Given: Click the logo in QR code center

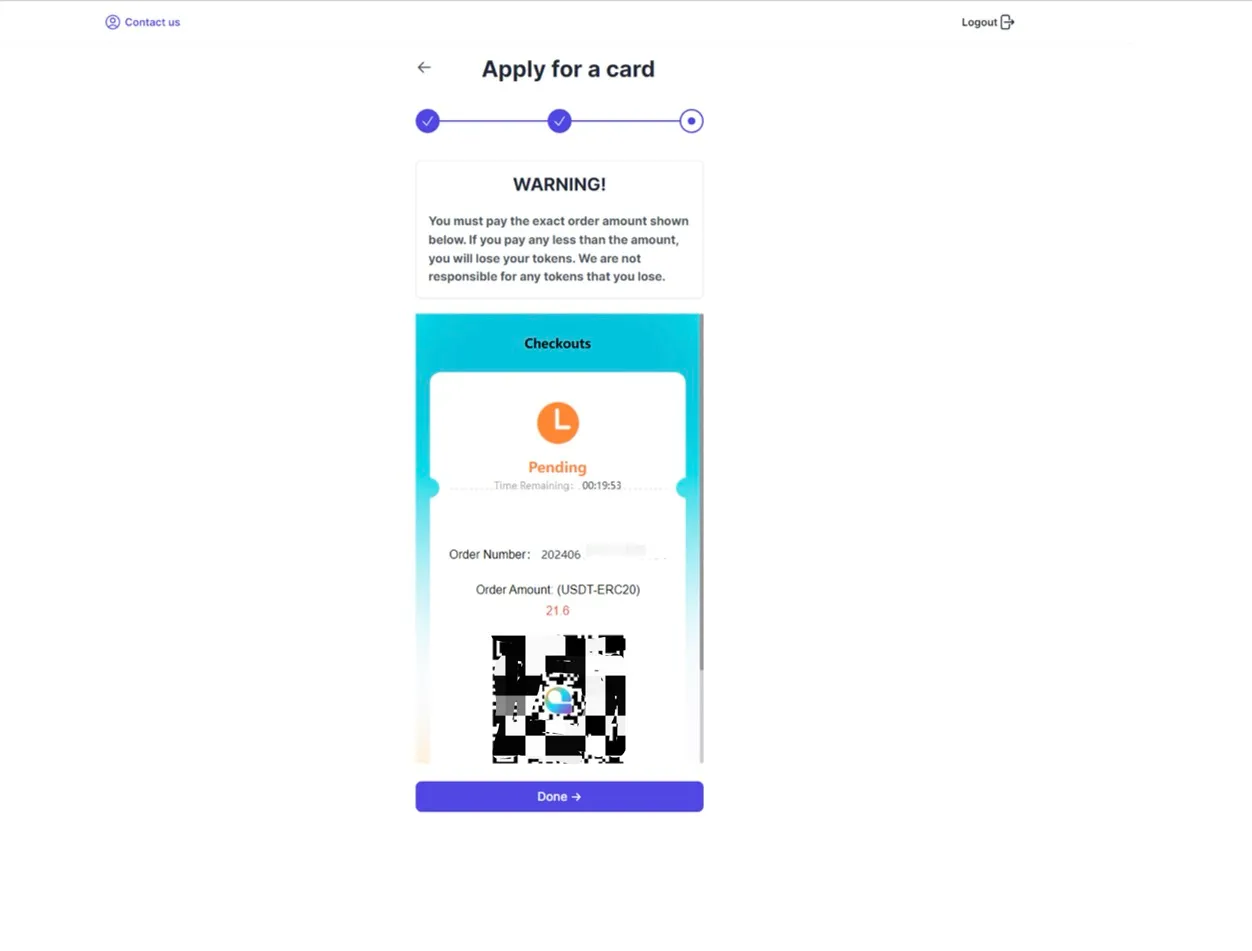Looking at the screenshot, I should click(558, 699).
